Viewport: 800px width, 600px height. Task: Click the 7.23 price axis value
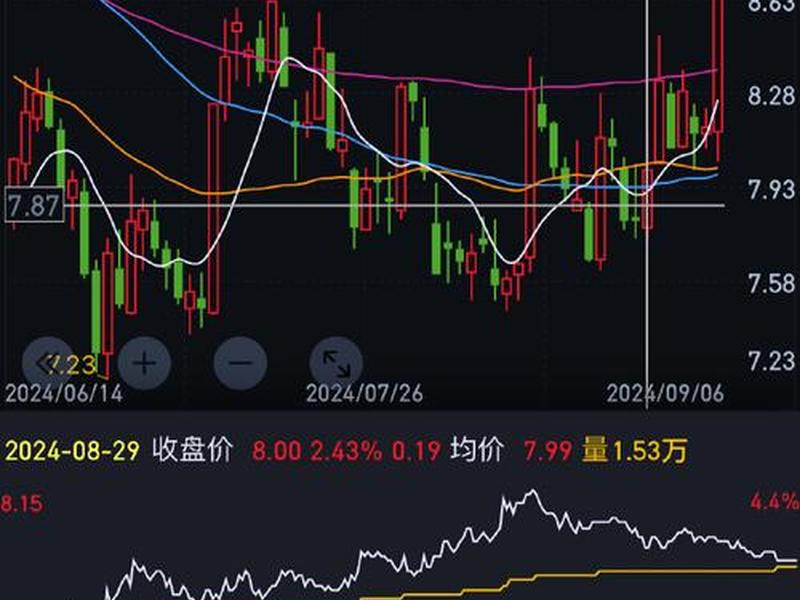772,361
